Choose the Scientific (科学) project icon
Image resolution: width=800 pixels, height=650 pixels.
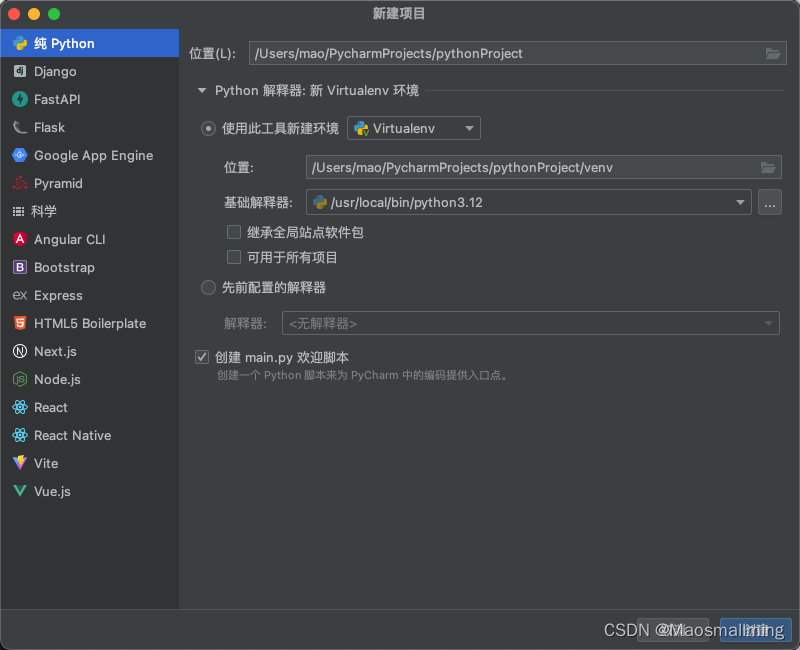tap(18, 211)
